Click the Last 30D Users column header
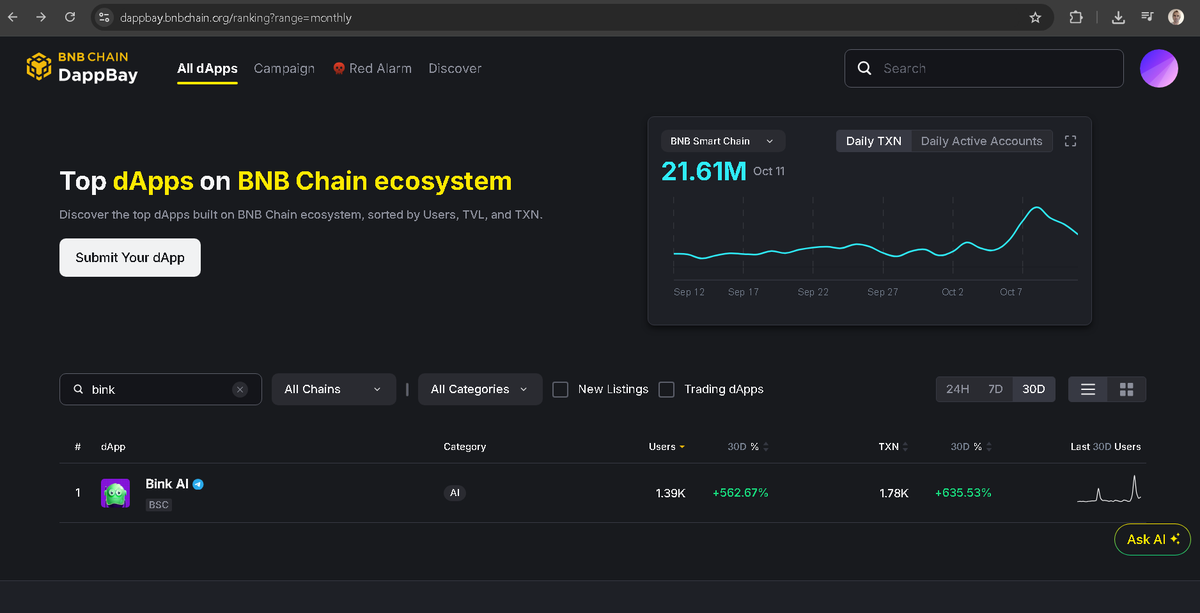1200x613 pixels. (x=1105, y=447)
